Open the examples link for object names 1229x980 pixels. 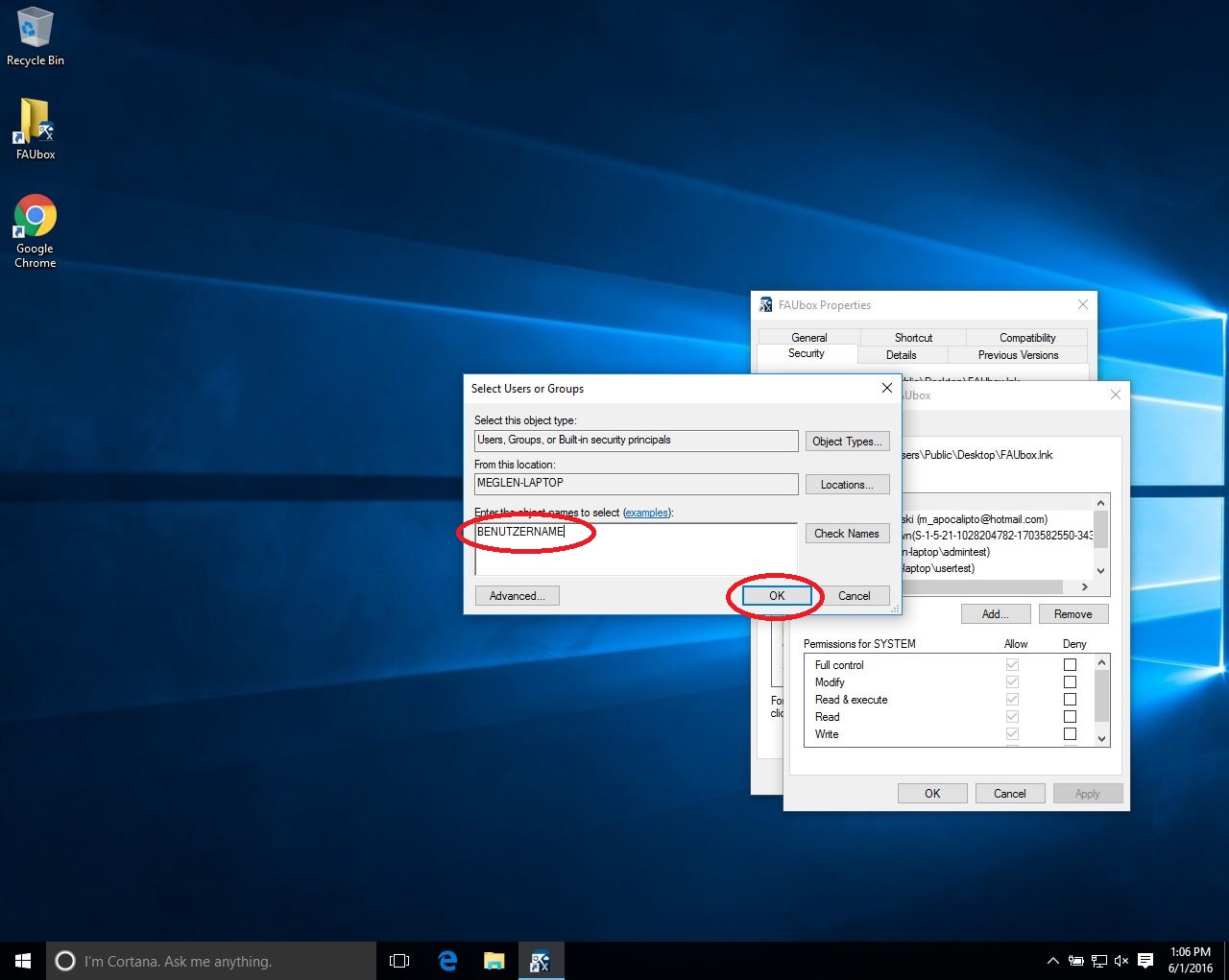(646, 513)
